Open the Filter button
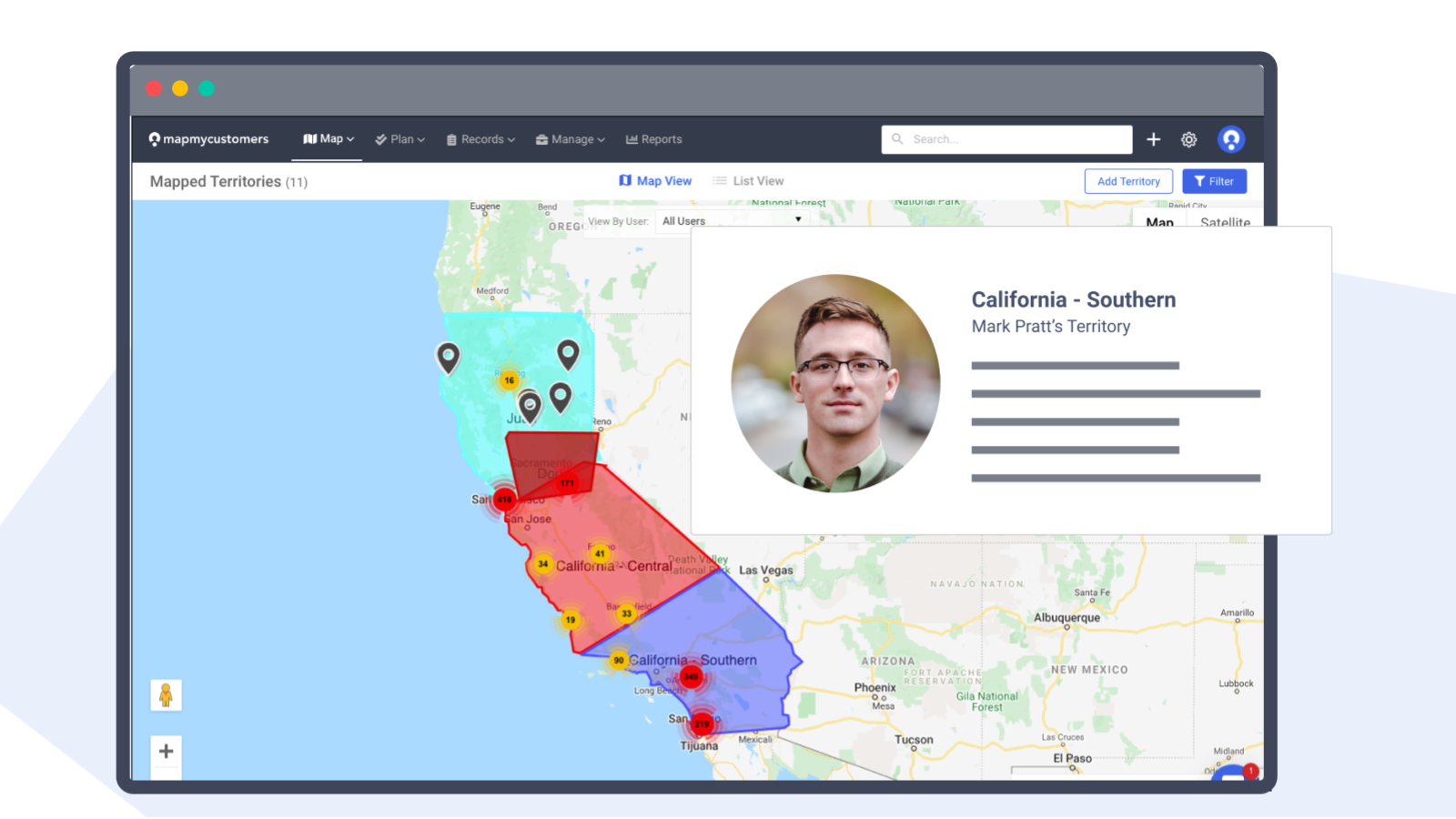 pyautogui.click(x=1214, y=181)
